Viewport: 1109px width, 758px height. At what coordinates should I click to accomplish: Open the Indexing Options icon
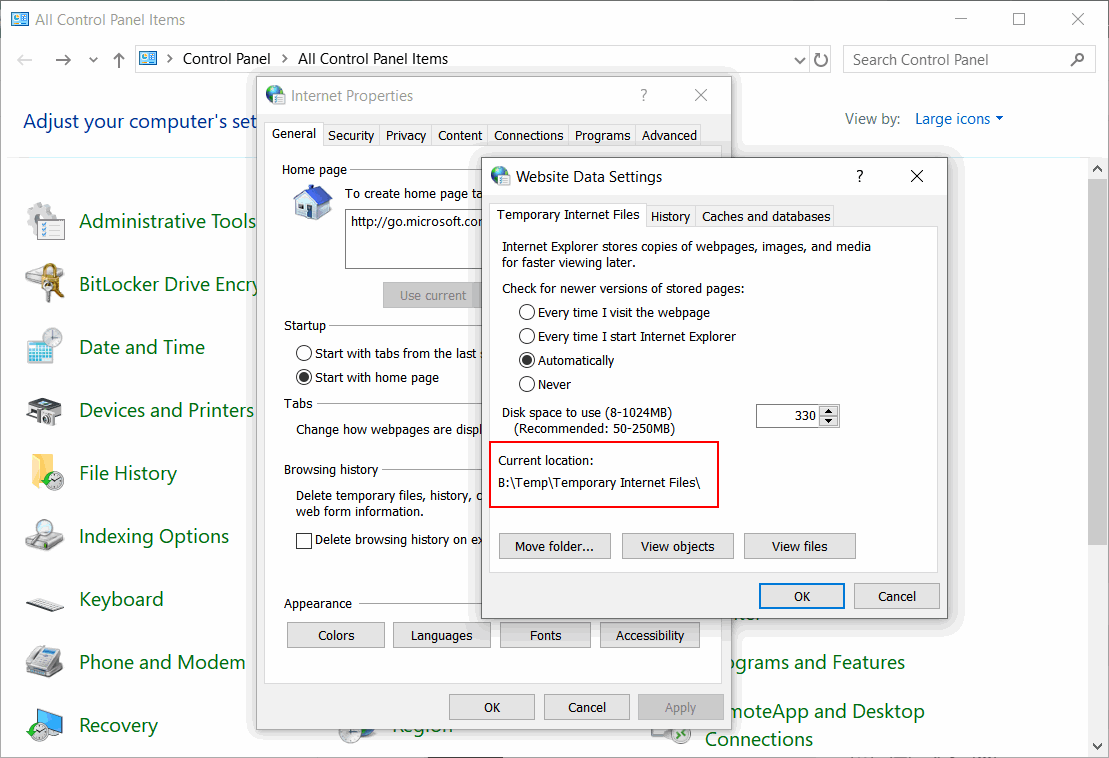46,537
